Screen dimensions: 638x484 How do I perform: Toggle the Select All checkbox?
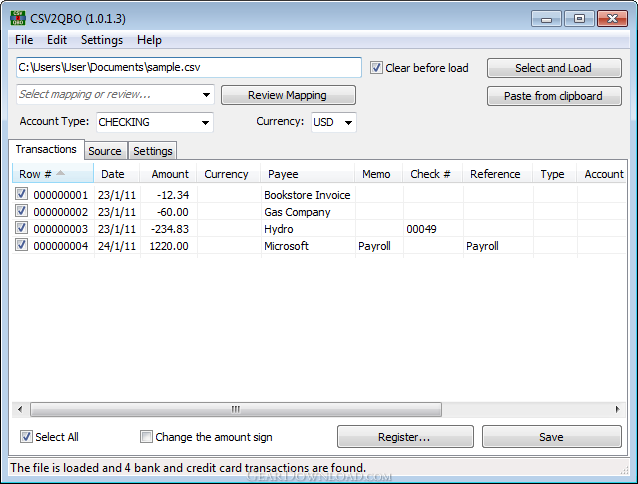[26, 437]
